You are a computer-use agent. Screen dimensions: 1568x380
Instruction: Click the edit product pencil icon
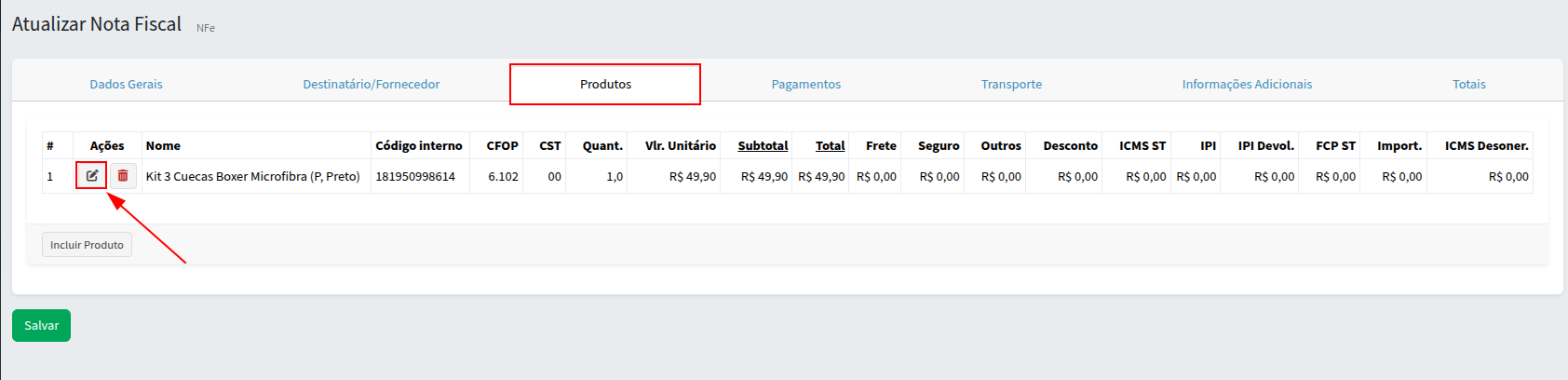[x=91, y=176]
